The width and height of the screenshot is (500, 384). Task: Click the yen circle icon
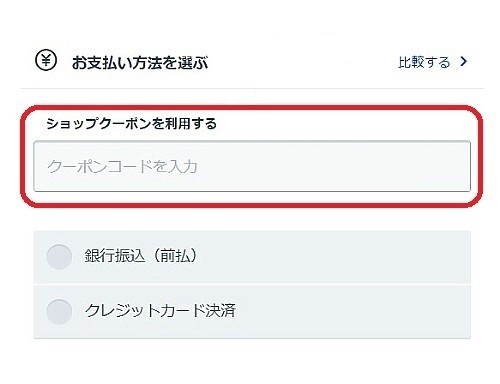[x=46, y=60]
